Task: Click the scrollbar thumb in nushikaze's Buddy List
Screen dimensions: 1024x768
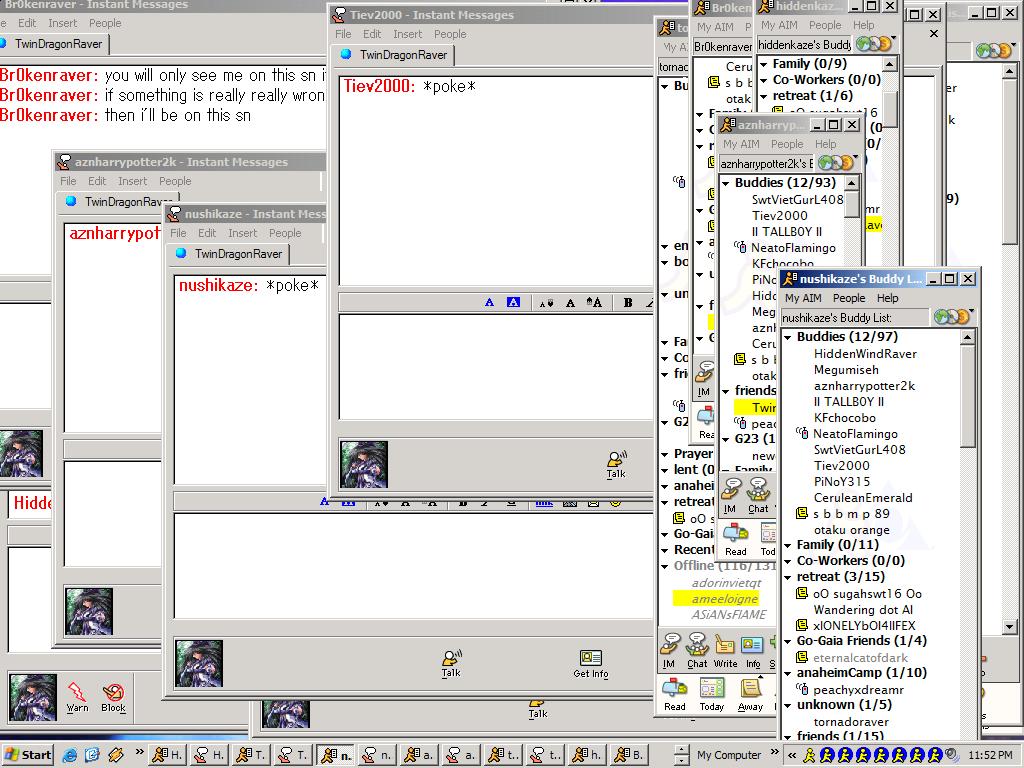Action: [x=968, y=396]
